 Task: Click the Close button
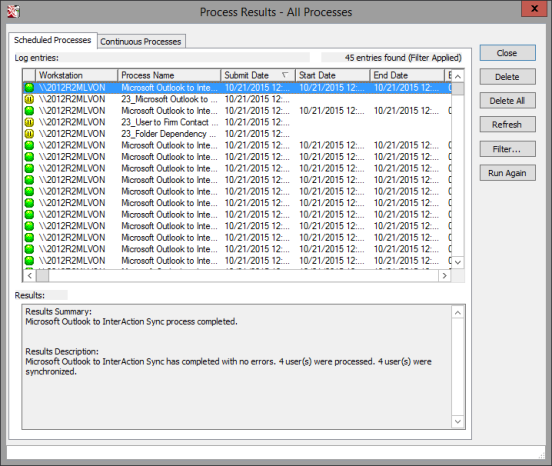507,53
